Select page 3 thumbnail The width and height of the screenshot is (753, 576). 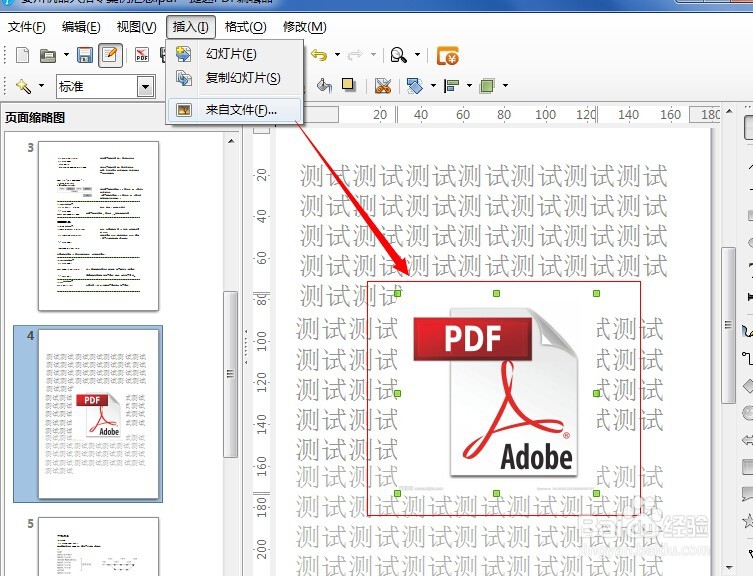[x=98, y=226]
